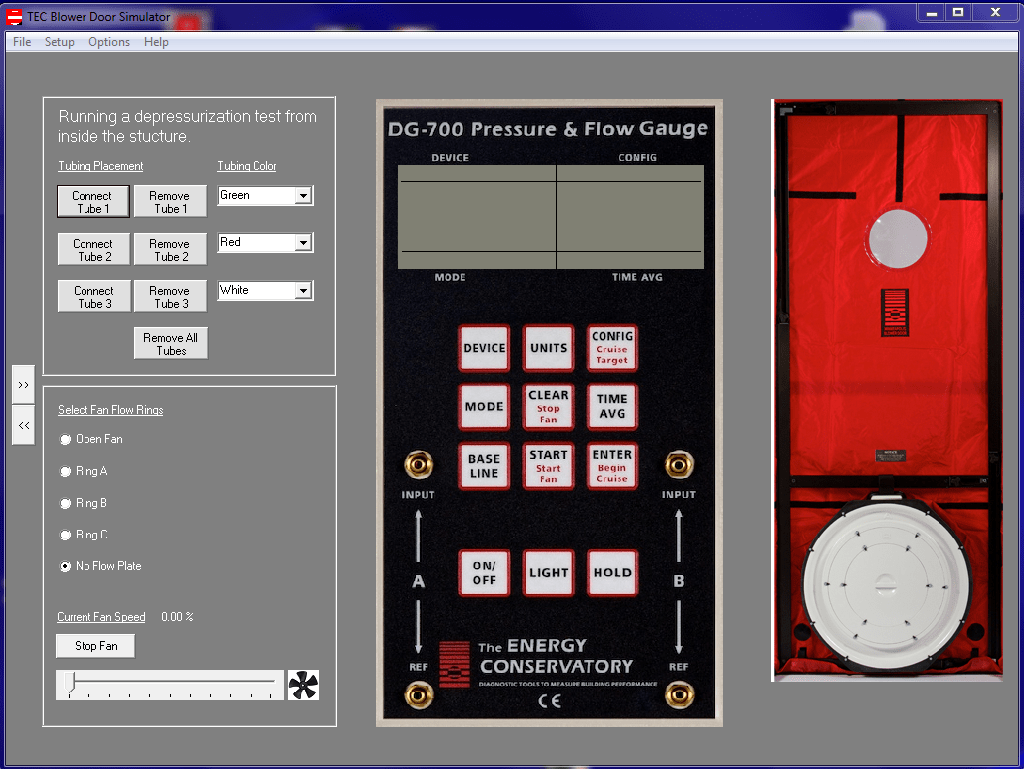Click the fan blade icon beside slider

pyautogui.click(x=303, y=685)
